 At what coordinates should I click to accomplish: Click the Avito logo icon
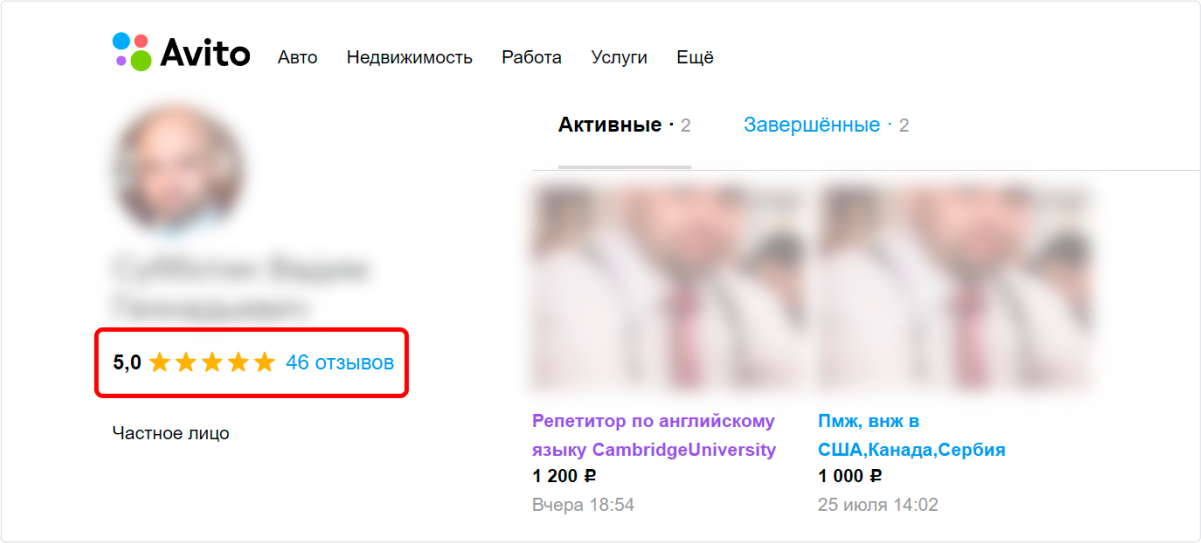coord(132,52)
